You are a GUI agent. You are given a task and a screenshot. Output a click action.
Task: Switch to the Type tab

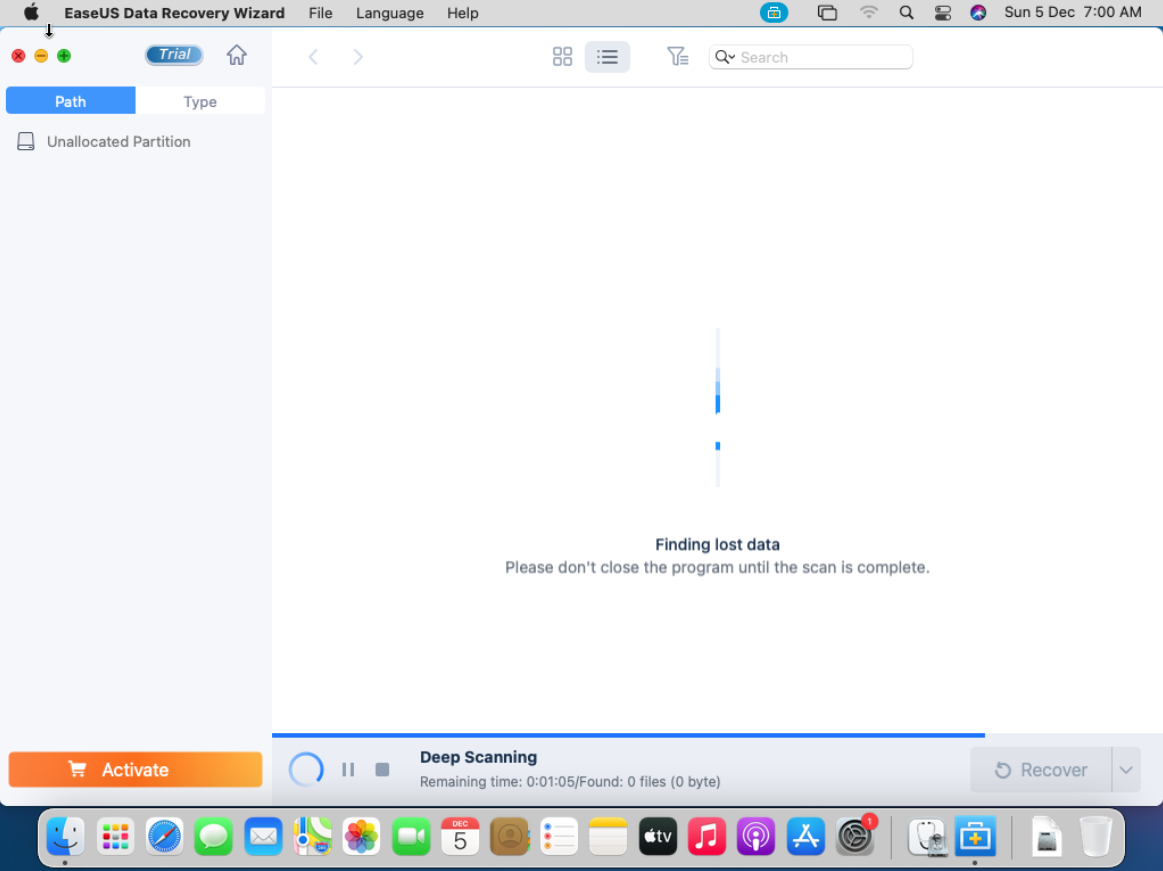coord(200,102)
